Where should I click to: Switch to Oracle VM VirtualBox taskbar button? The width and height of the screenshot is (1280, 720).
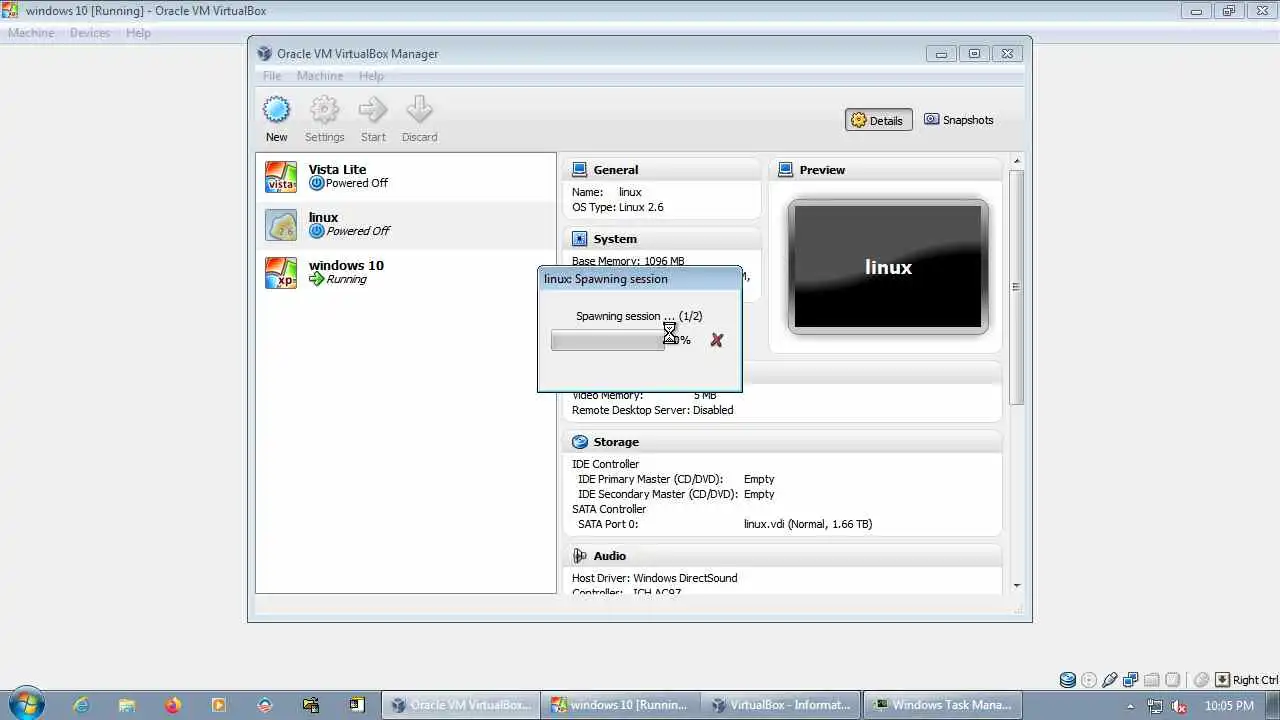click(x=460, y=705)
